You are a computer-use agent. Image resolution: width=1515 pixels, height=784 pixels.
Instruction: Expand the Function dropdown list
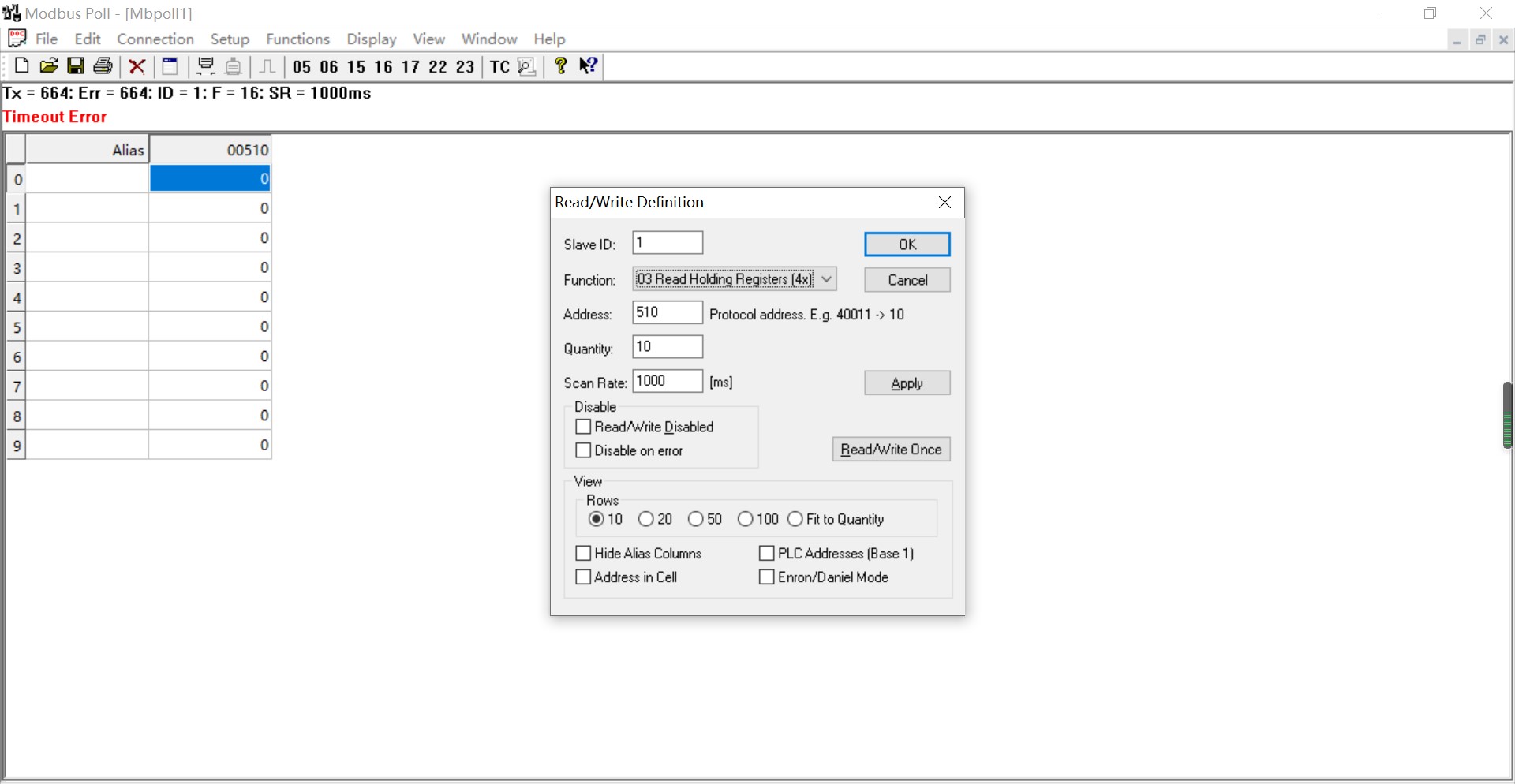tap(826, 279)
